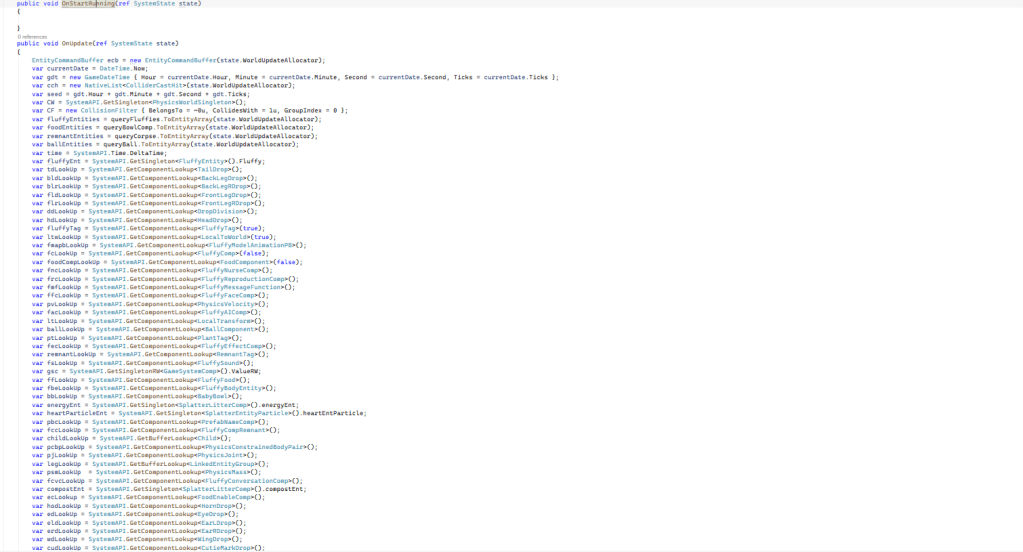
Task: Click 'FoodComponent' in the foodCompLookUp line
Action: [x=245, y=262]
